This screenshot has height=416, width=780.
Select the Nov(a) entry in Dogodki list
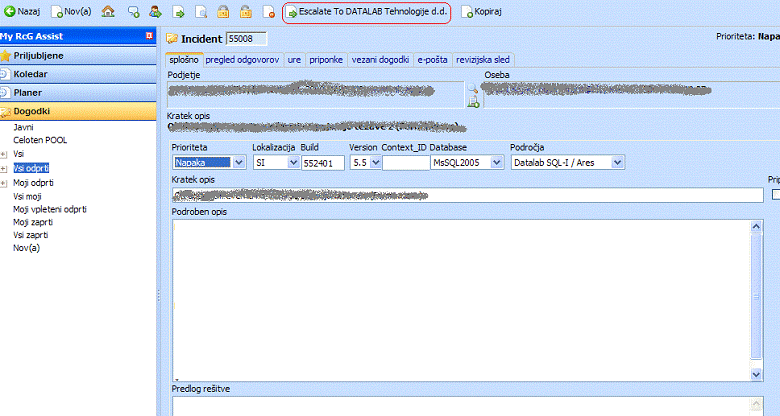[x=26, y=248]
